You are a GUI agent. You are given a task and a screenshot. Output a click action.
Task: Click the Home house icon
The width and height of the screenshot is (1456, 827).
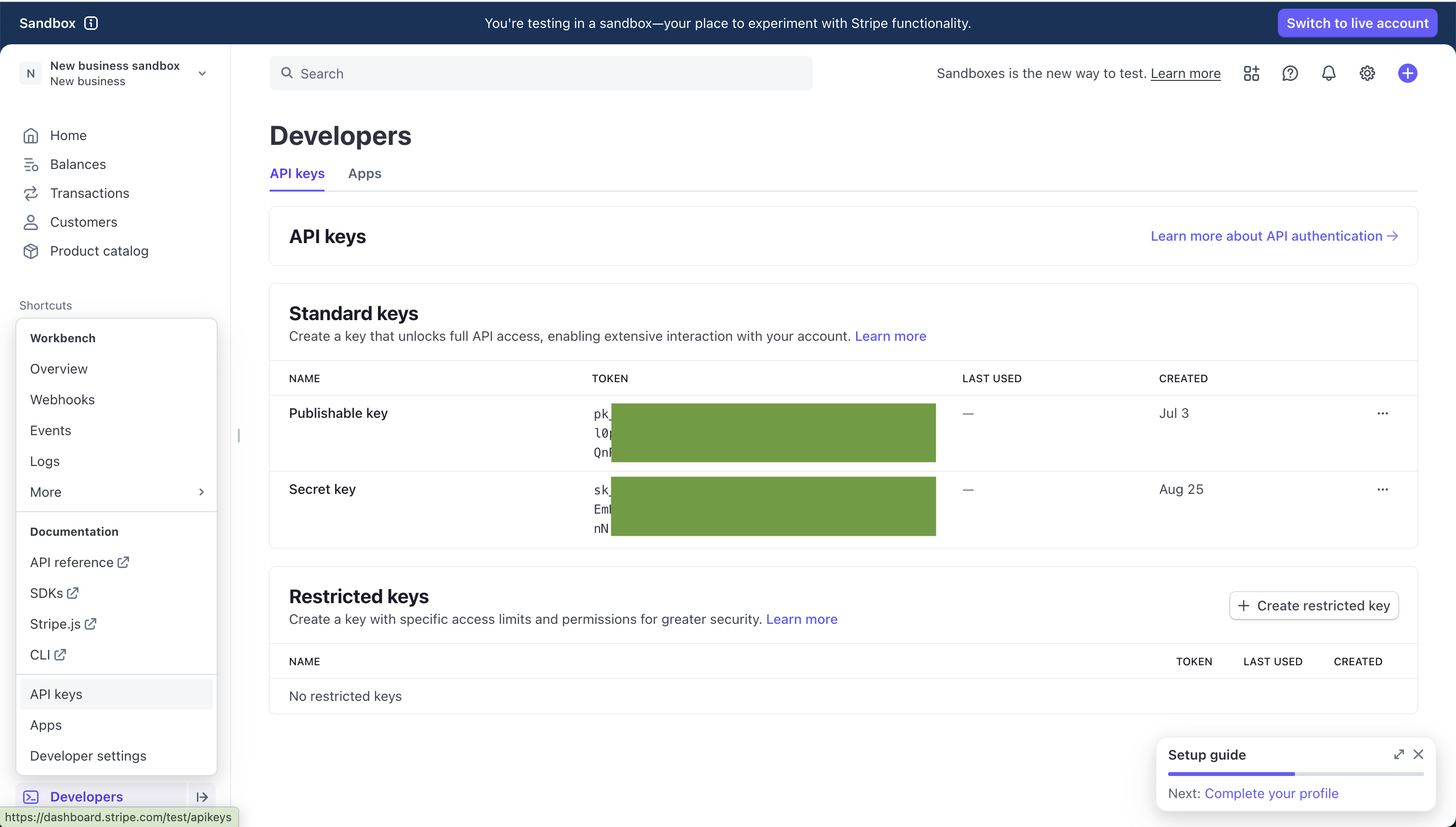coord(31,135)
